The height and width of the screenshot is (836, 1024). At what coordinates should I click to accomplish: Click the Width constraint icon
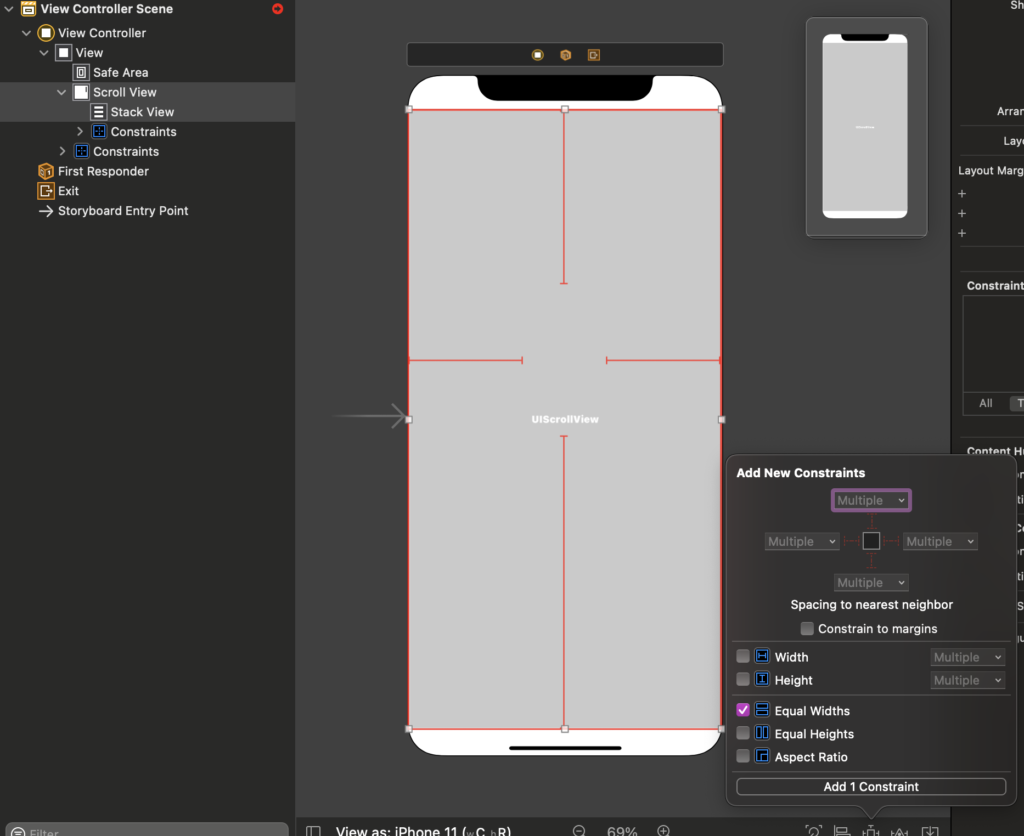point(761,656)
